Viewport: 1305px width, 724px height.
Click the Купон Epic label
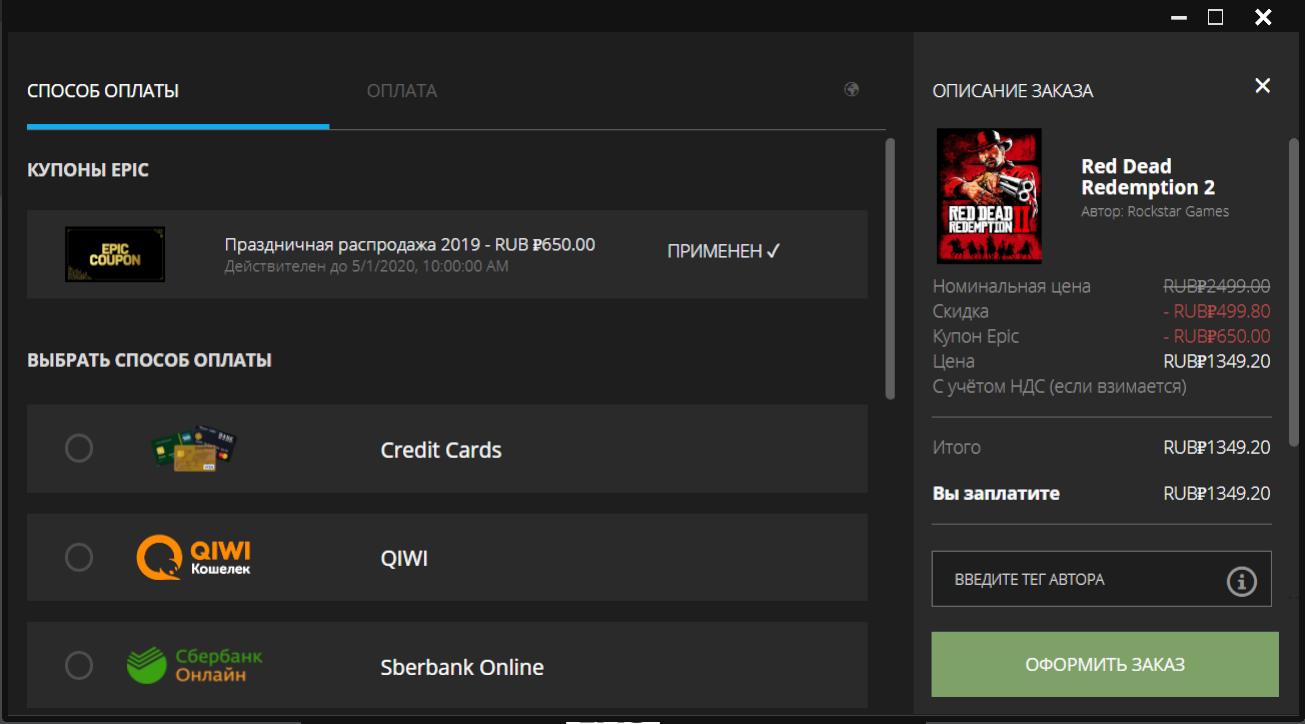[975, 336]
